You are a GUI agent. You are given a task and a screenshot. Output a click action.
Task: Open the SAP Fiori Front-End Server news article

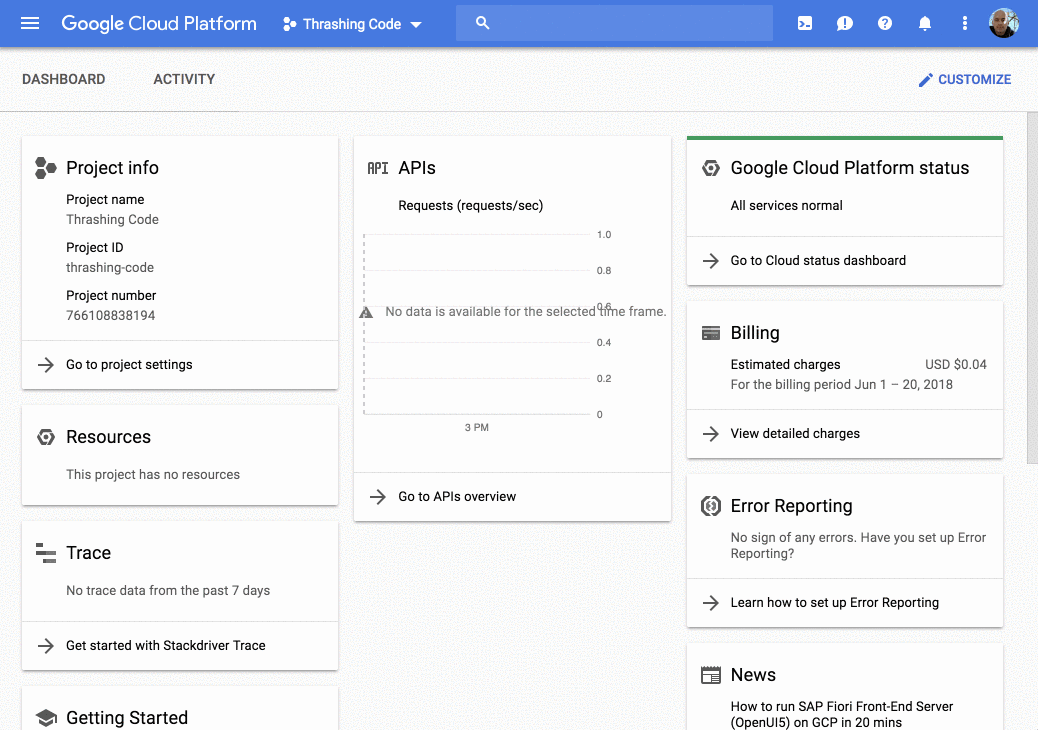[841, 714]
